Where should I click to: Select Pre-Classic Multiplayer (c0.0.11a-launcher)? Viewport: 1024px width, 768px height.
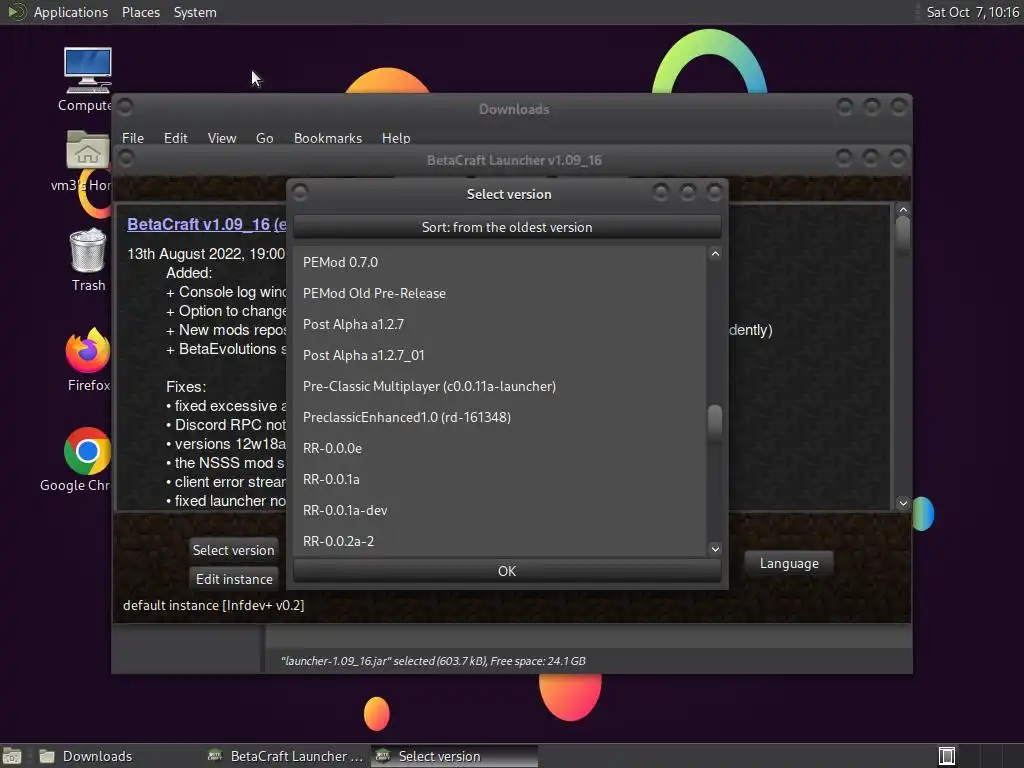click(x=500, y=386)
